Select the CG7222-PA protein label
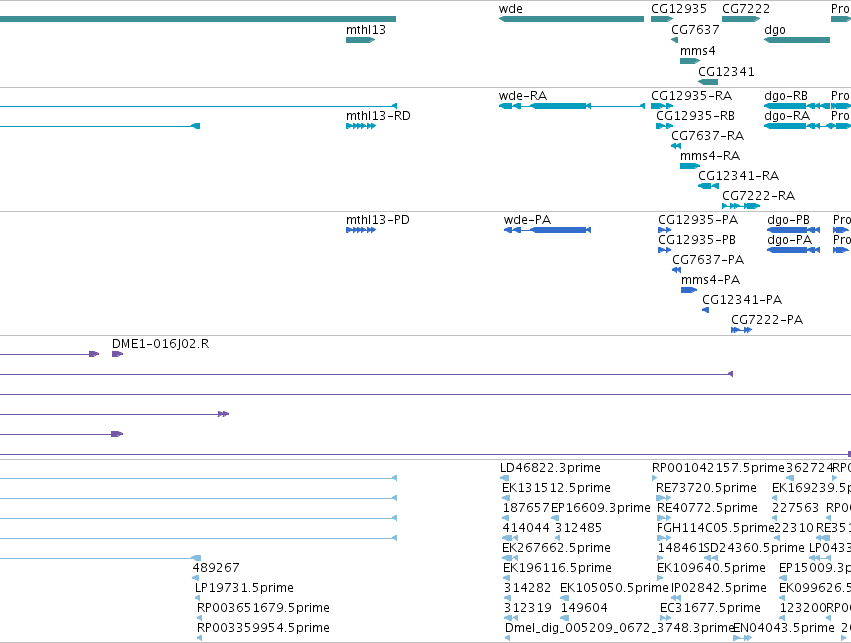The width and height of the screenshot is (851, 643). click(x=767, y=320)
